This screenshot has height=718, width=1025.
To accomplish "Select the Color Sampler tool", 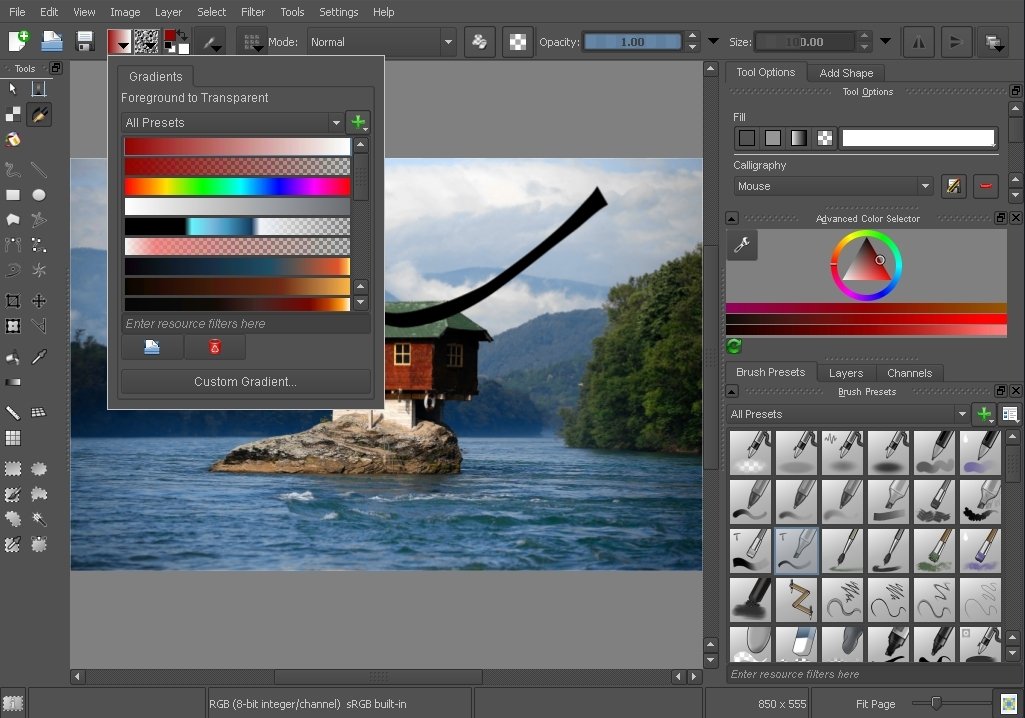I will tap(40, 355).
